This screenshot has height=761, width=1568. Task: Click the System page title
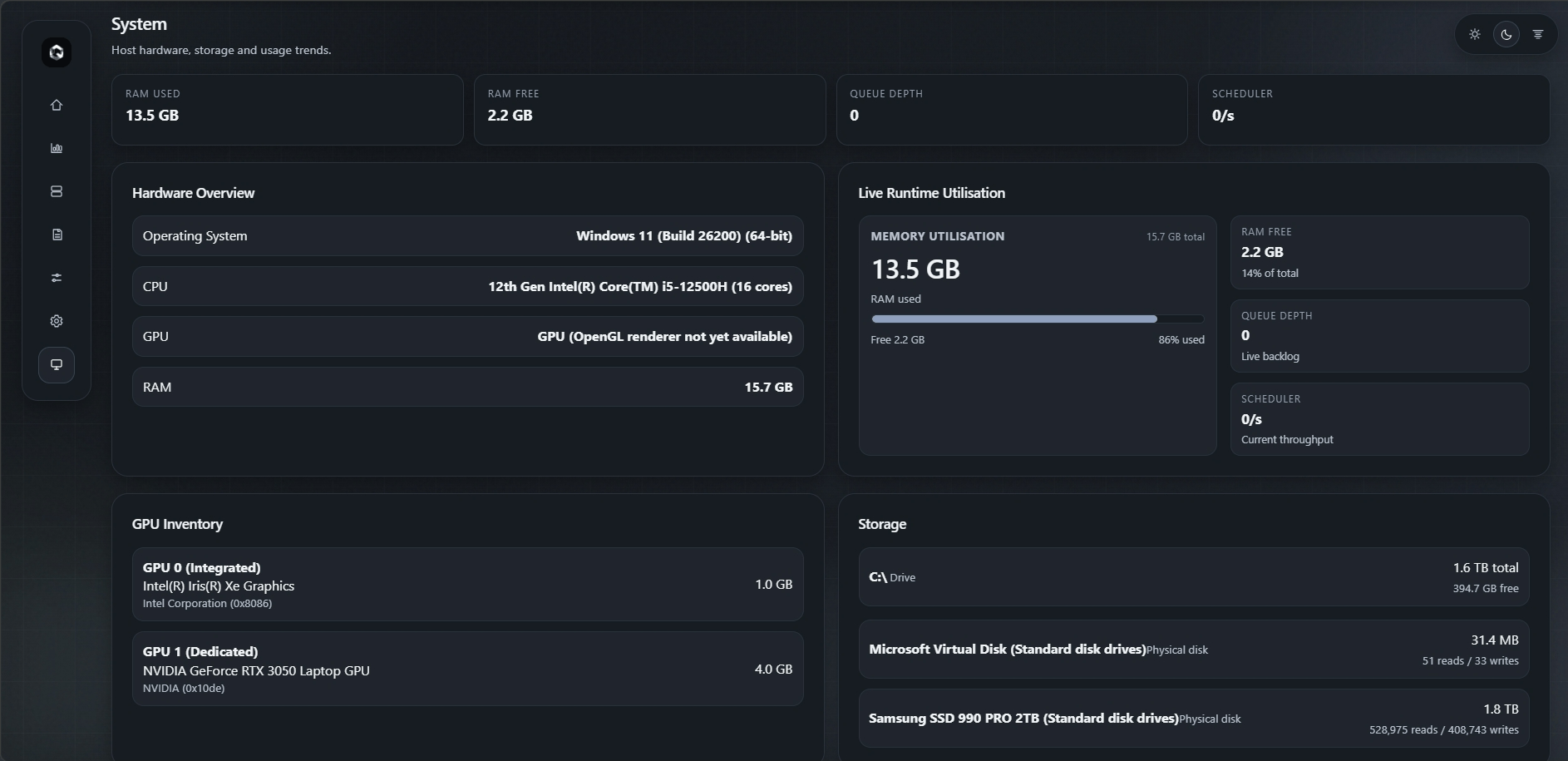point(139,24)
